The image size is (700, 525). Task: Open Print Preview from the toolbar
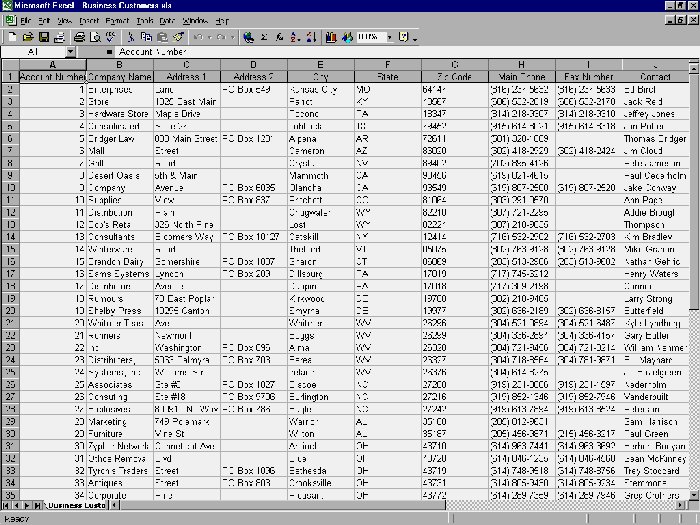(x=95, y=37)
